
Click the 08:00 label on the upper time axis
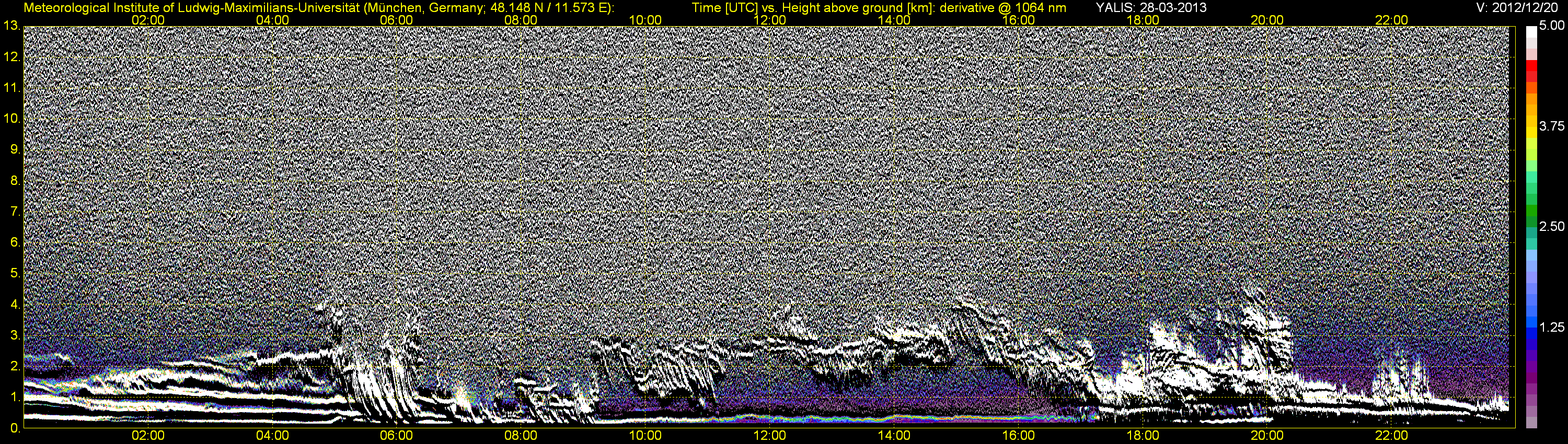[x=521, y=20]
